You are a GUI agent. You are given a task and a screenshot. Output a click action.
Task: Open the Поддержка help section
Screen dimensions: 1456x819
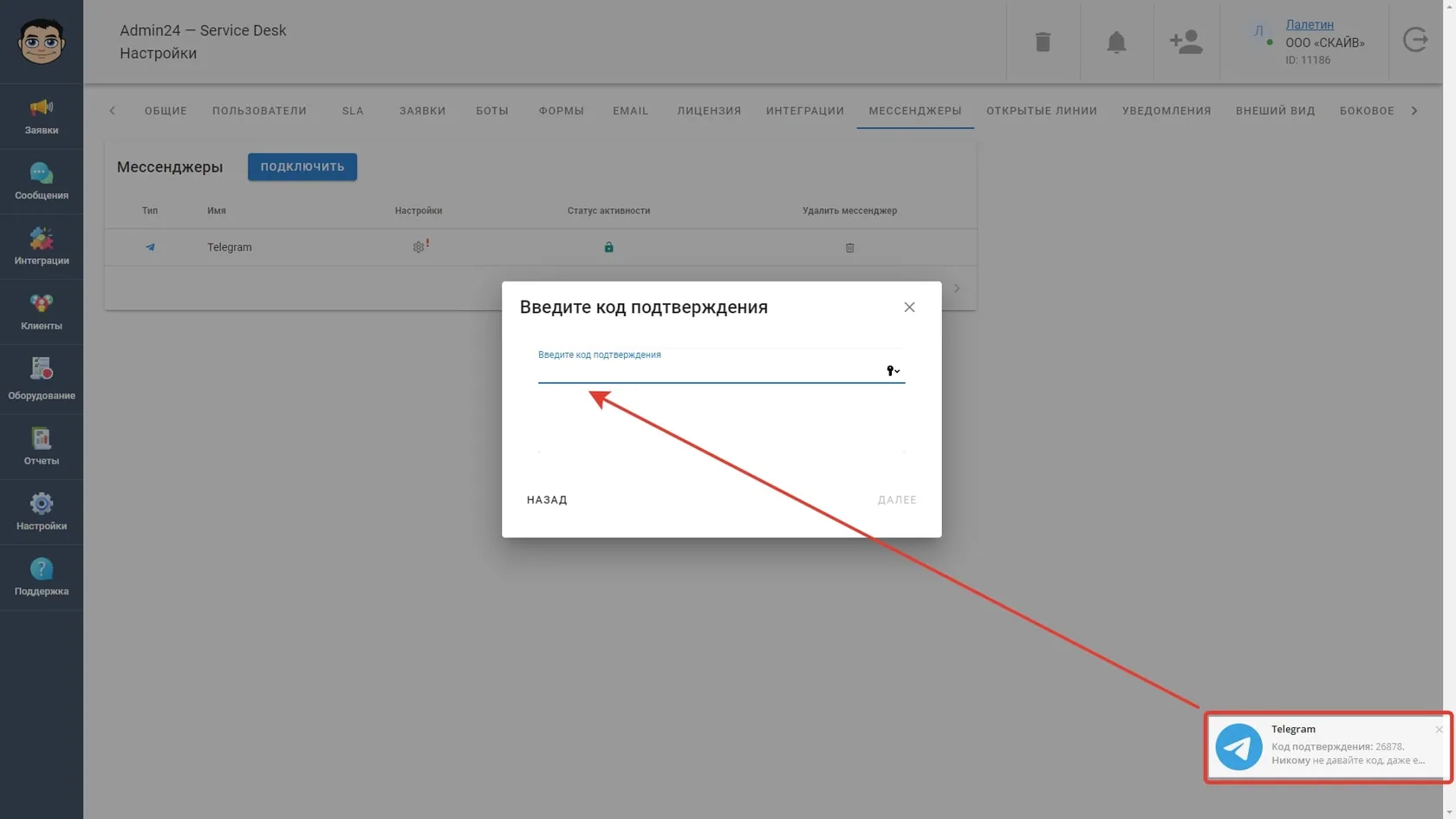coord(42,577)
